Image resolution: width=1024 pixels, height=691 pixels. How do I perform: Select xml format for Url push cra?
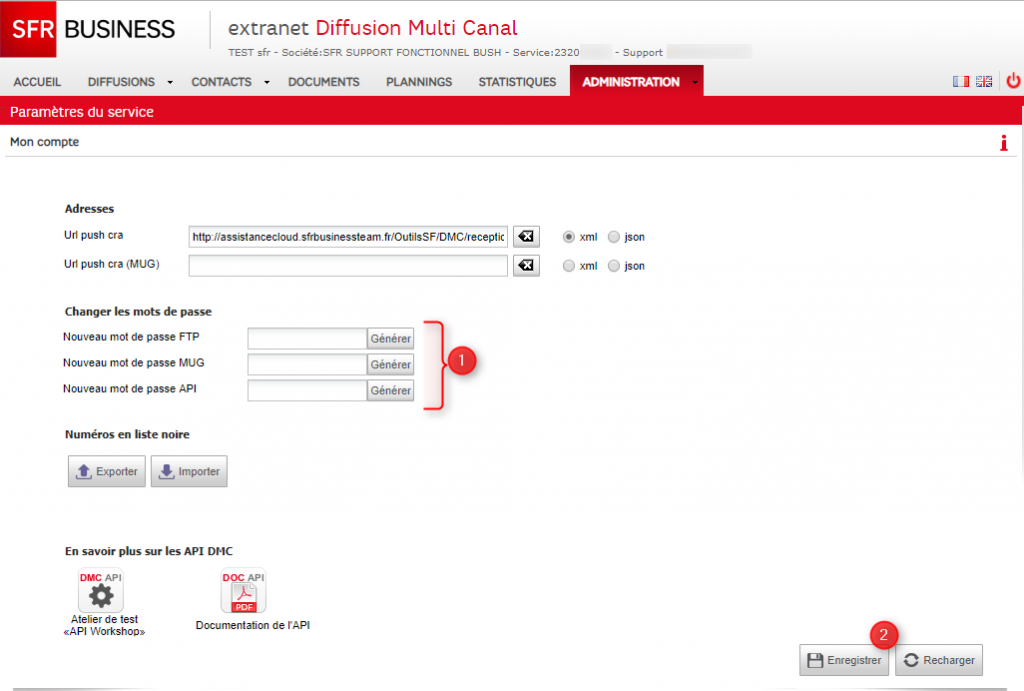(569, 237)
